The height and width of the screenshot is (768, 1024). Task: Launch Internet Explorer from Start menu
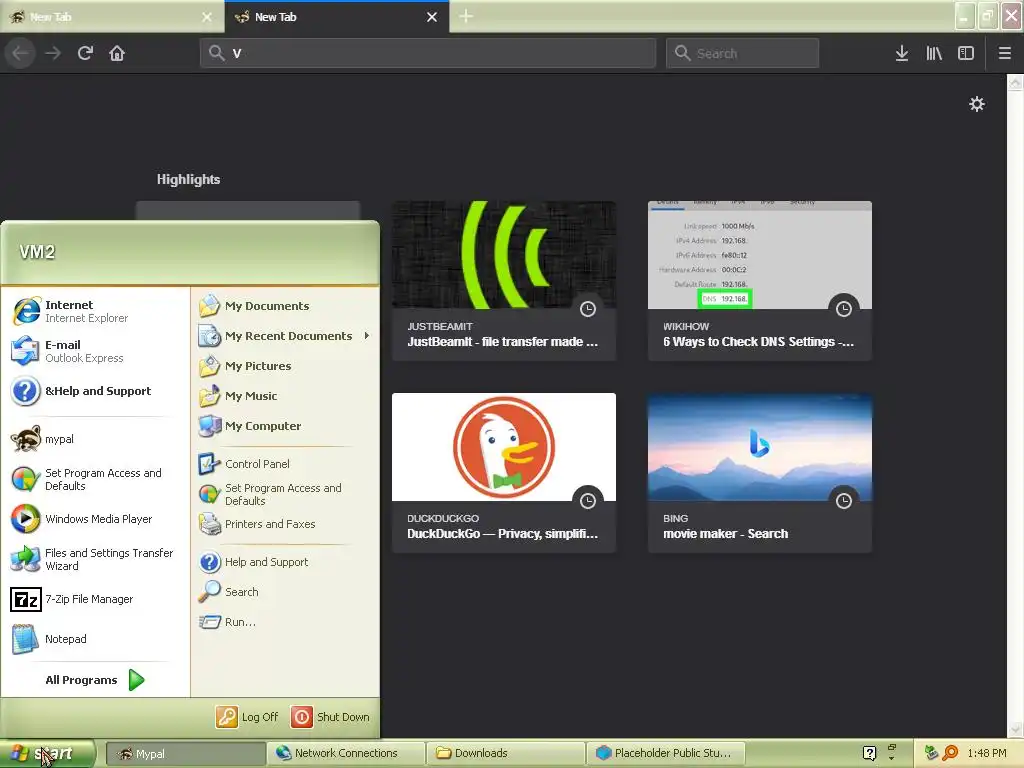95,311
